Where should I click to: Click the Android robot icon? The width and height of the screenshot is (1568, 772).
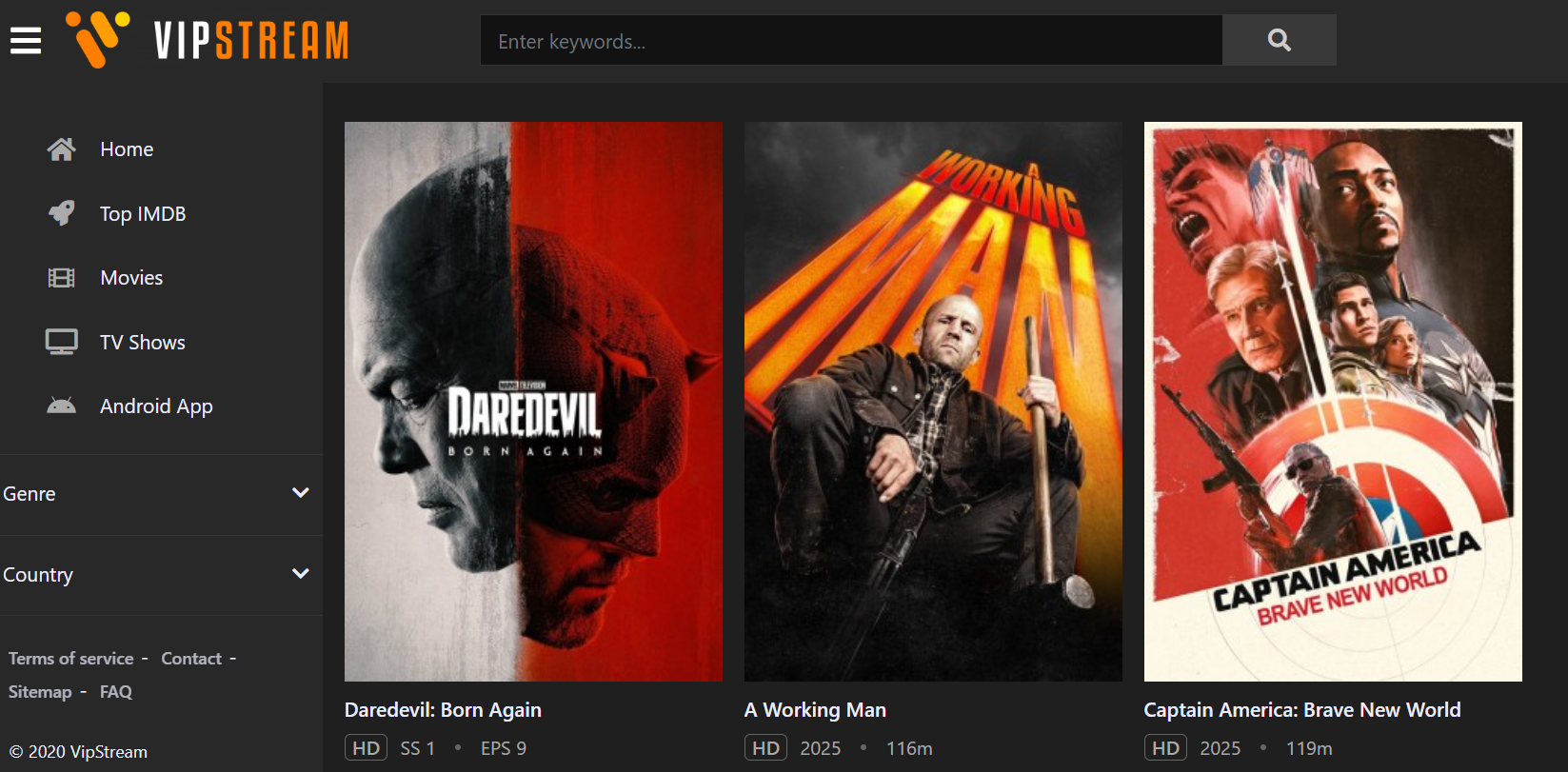click(62, 406)
